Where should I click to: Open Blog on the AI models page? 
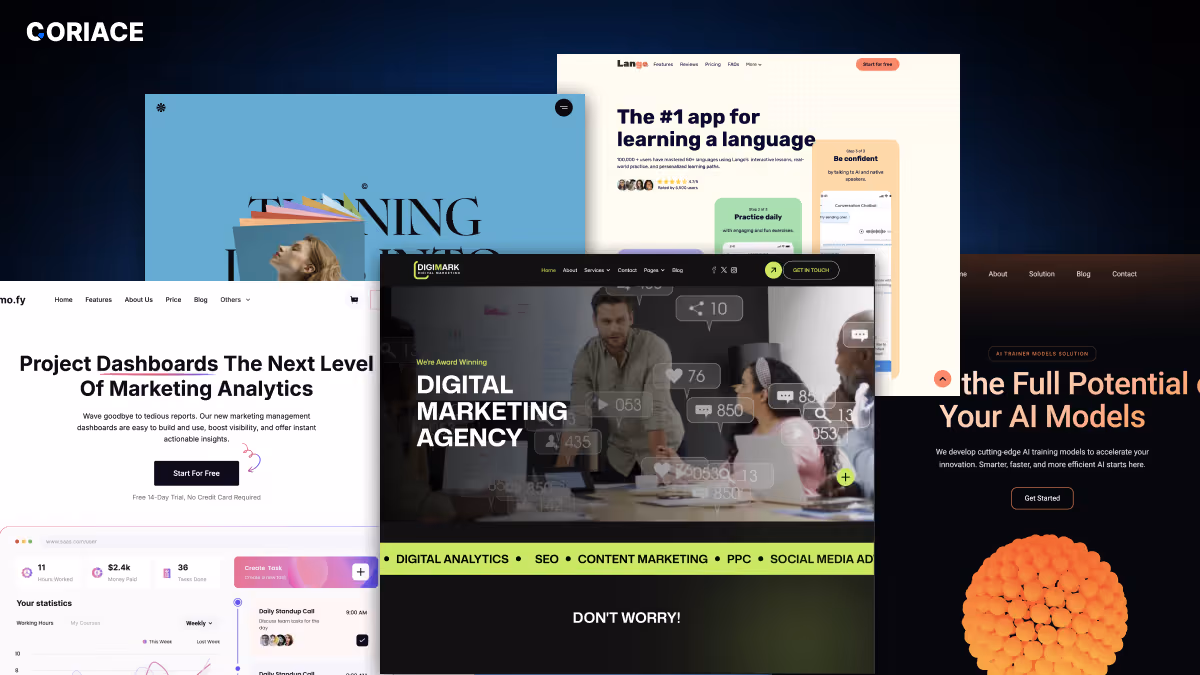(1083, 273)
